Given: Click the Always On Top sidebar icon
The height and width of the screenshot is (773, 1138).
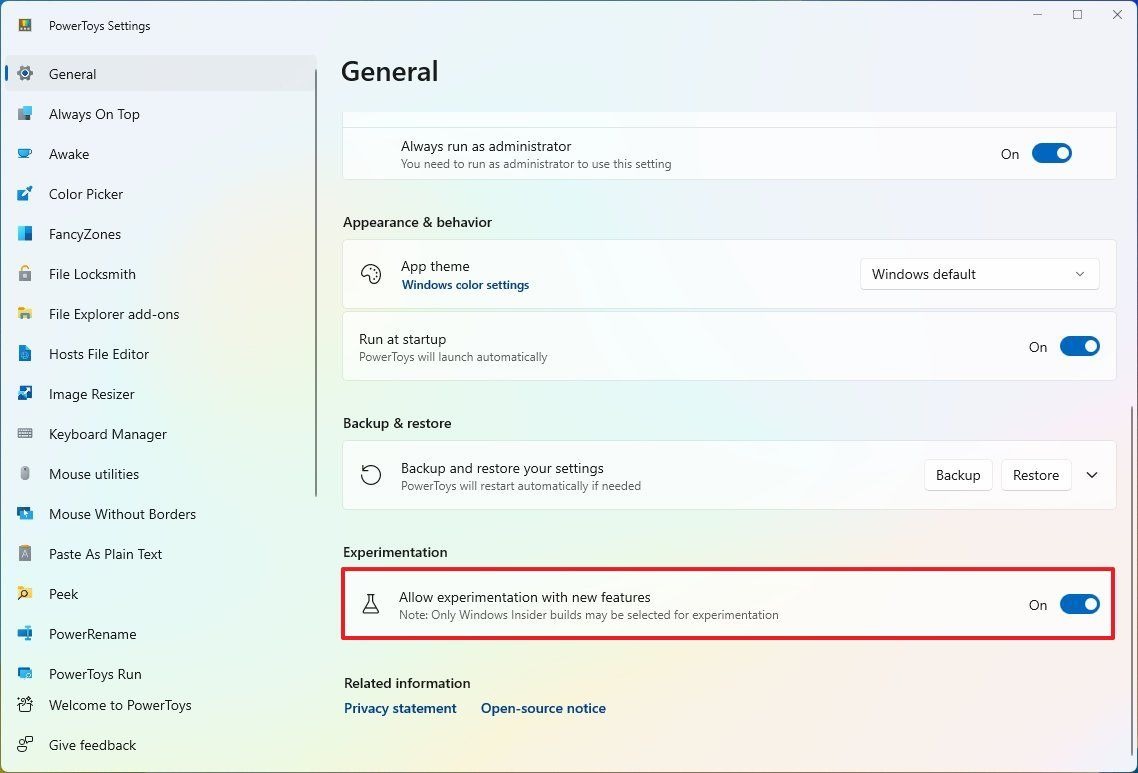Looking at the screenshot, I should click(25, 113).
